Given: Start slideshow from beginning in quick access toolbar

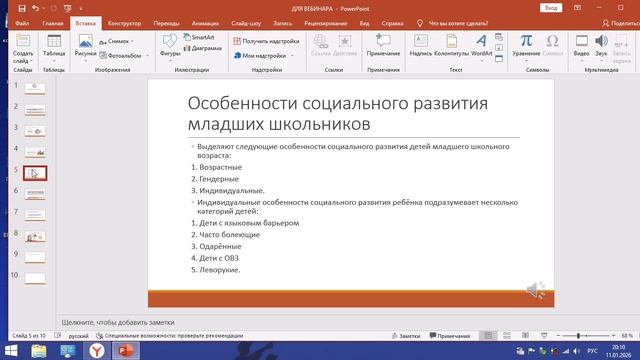Looking at the screenshot, I should [x=68, y=8].
